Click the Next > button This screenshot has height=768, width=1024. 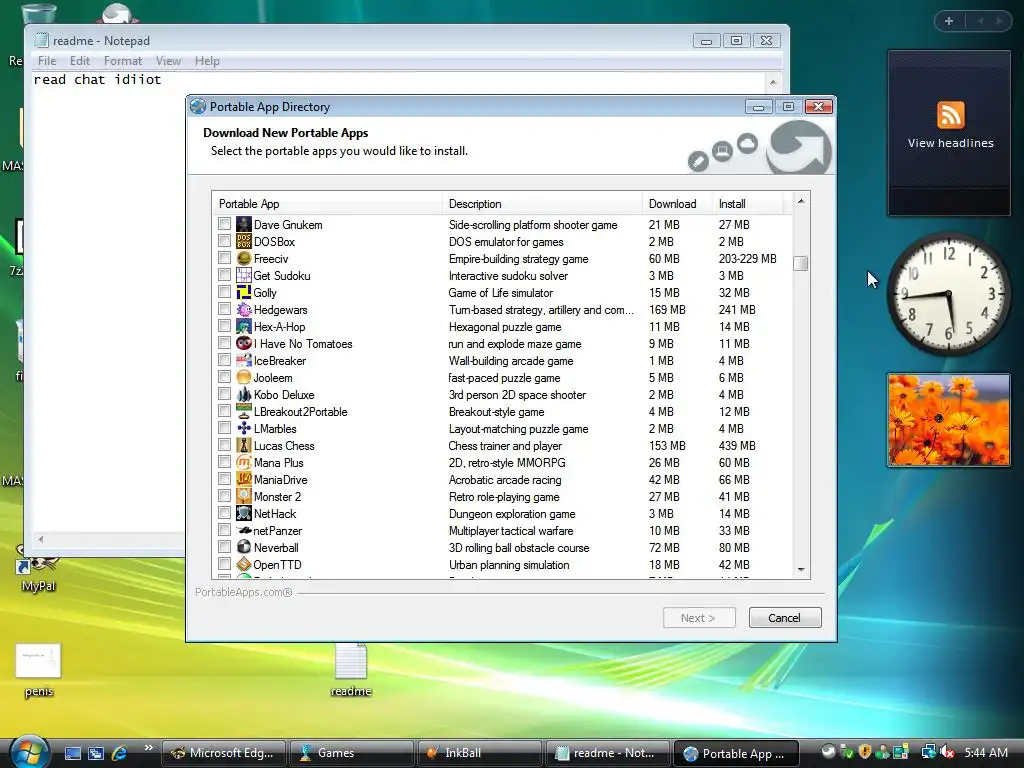click(699, 618)
